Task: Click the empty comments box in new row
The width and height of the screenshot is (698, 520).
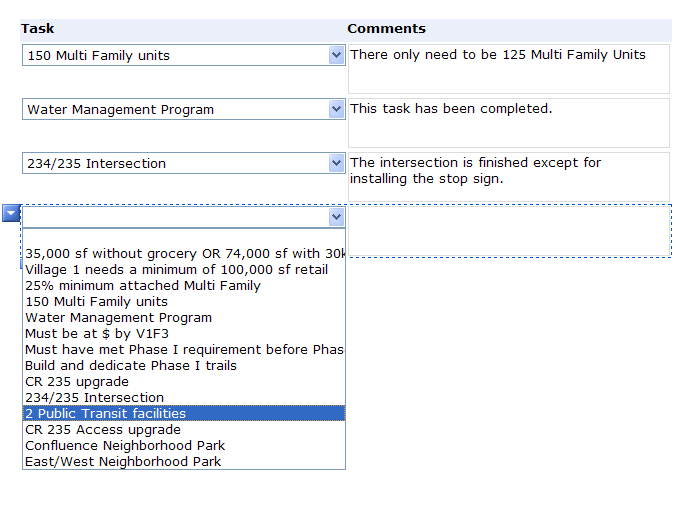Action: tap(509, 231)
